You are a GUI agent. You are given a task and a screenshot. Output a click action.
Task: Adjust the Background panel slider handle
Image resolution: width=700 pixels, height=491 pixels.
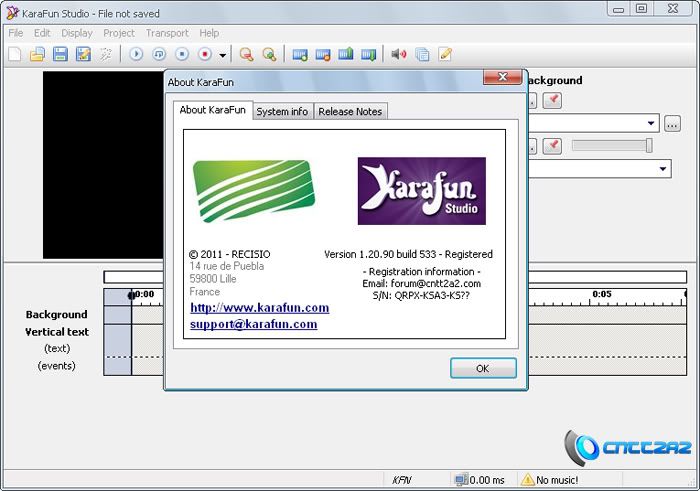click(649, 146)
